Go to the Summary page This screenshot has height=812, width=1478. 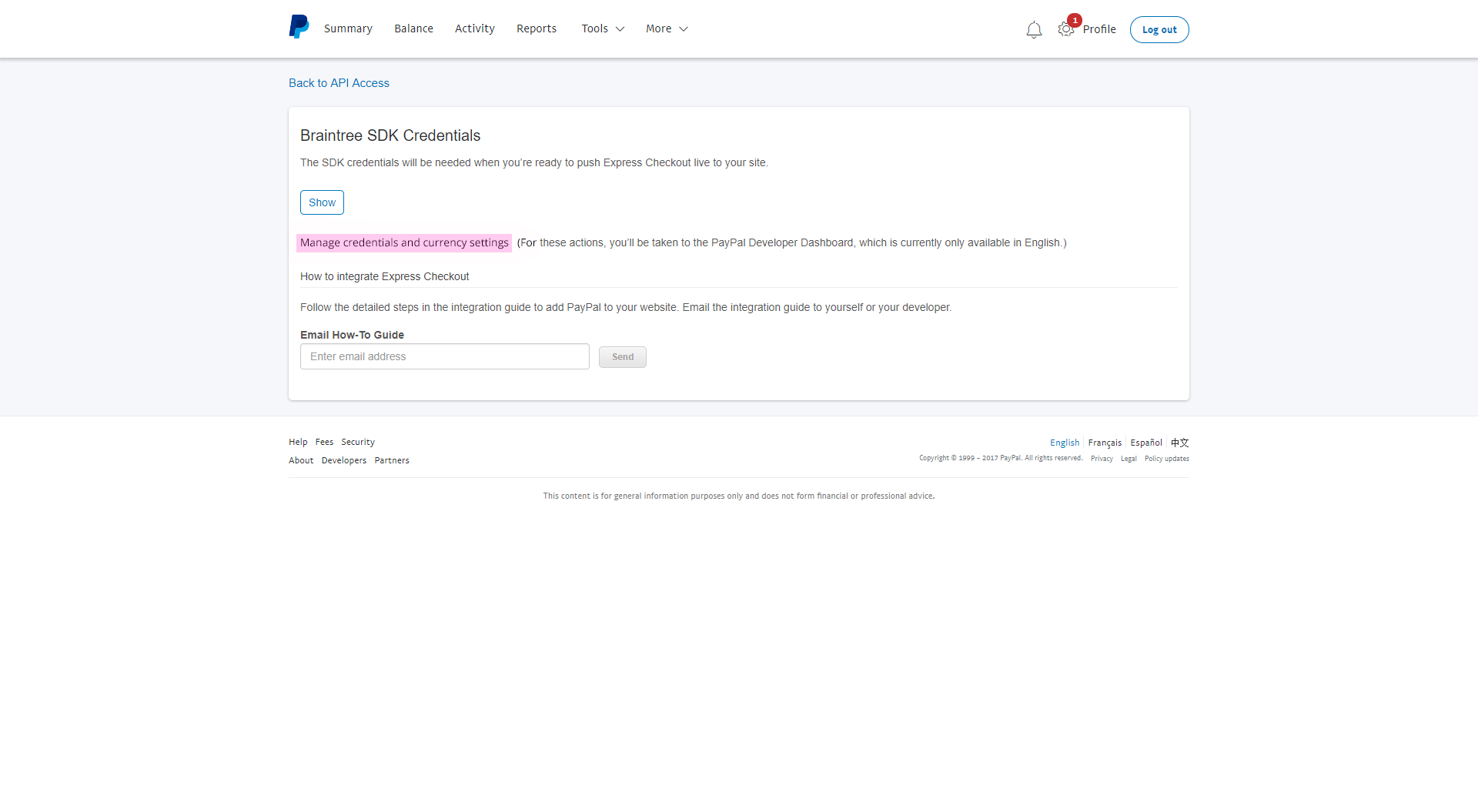pyautogui.click(x=348, y=28)
